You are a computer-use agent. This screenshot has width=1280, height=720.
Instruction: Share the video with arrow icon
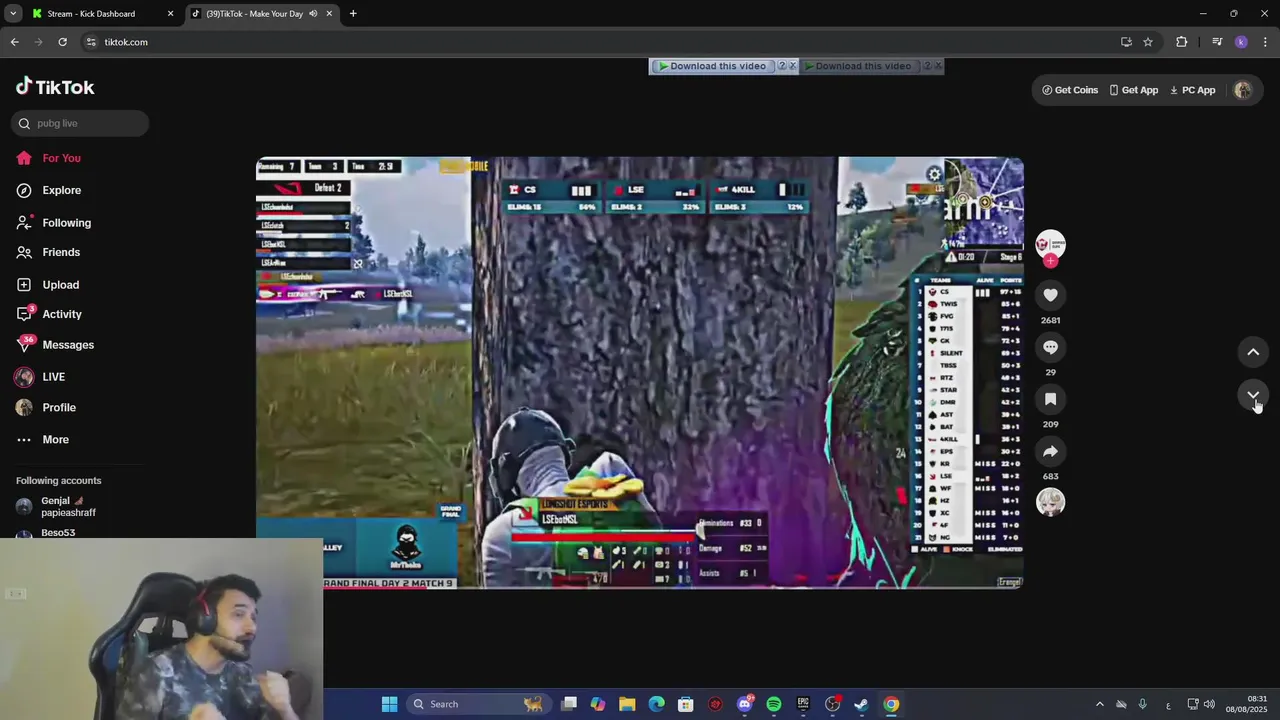(1050, 451)
